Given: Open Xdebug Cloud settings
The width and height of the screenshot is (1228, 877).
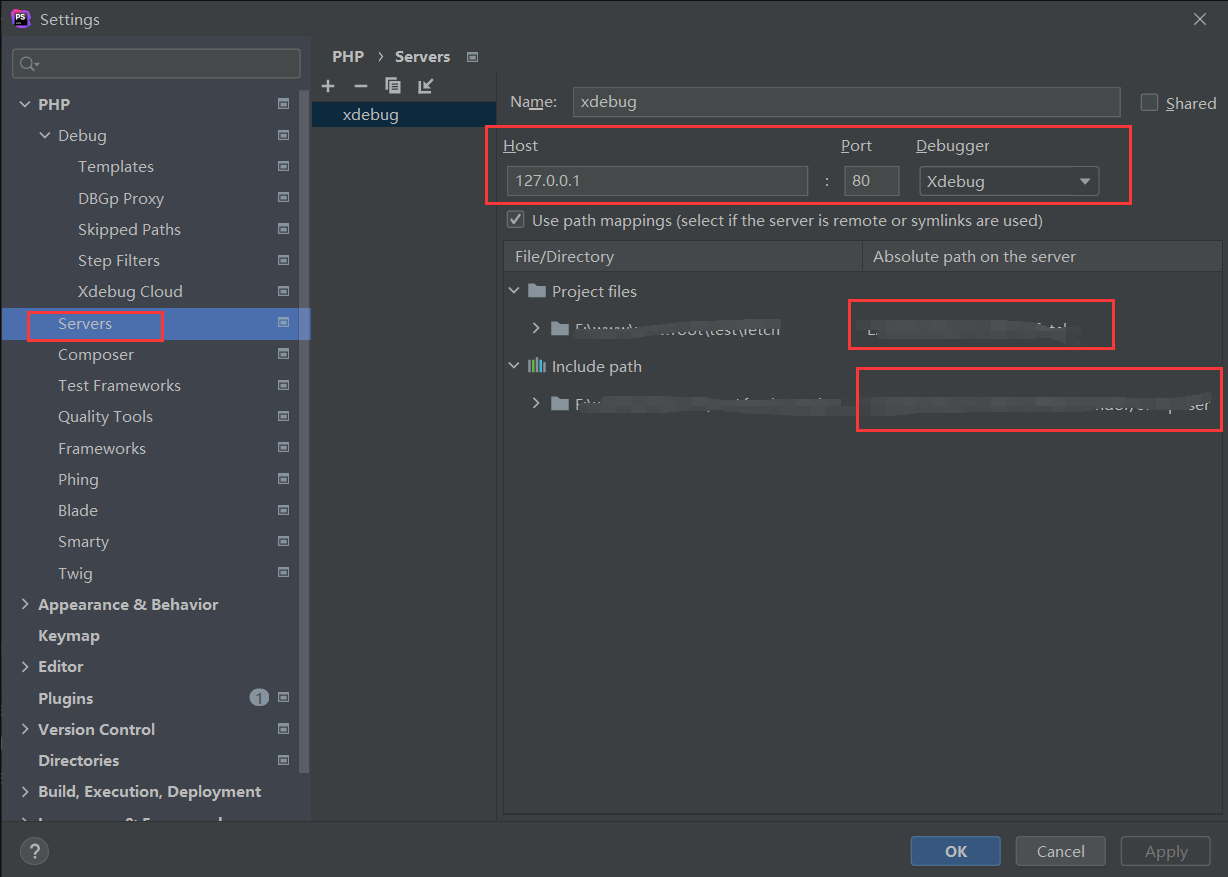Looking at the screenshot, I should point(130,291).
